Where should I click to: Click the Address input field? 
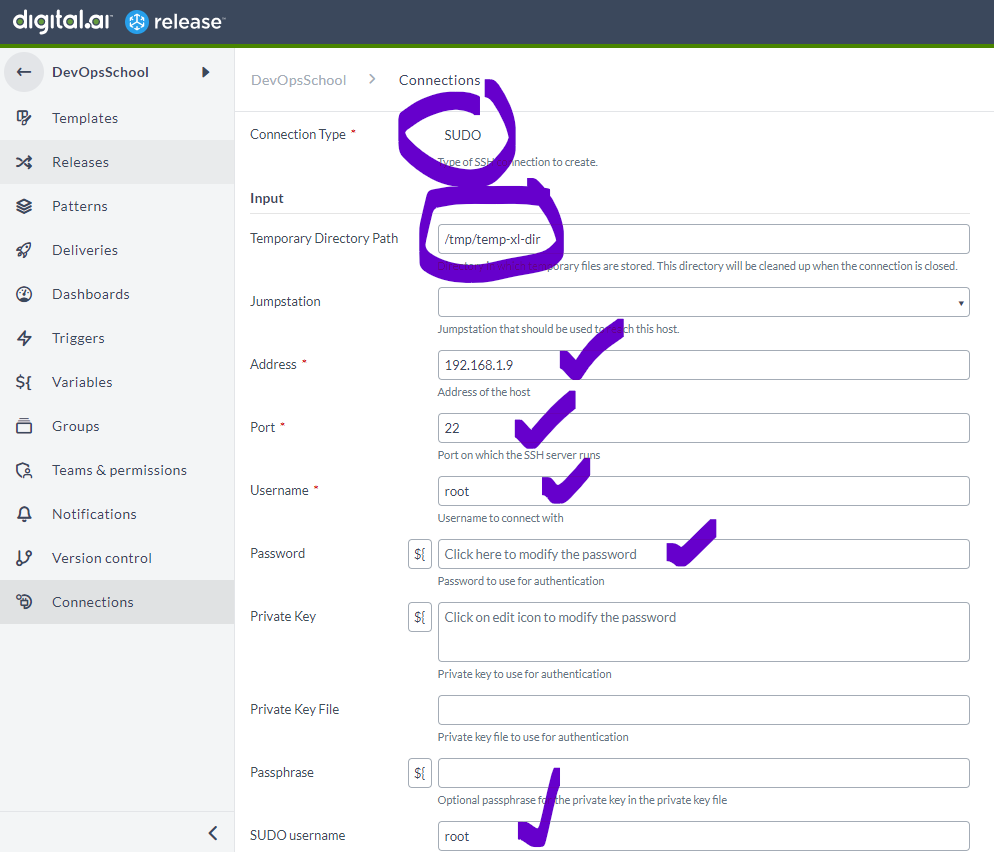click(x=703, y=365)
